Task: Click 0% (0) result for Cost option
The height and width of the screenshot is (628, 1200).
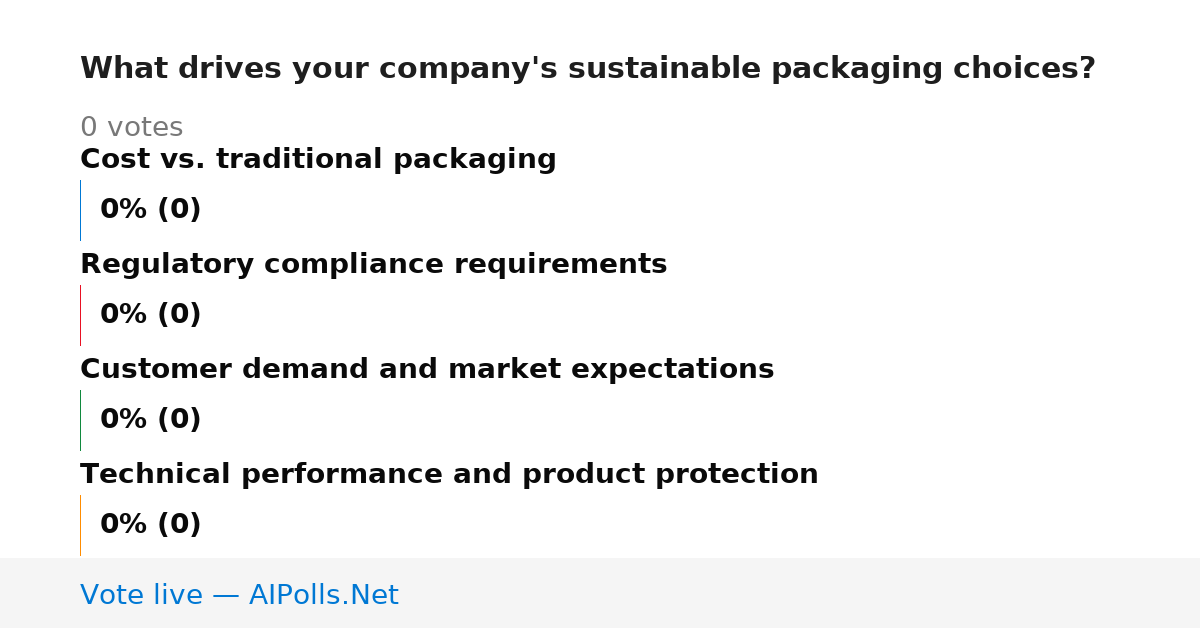Action: click(150, 210)
